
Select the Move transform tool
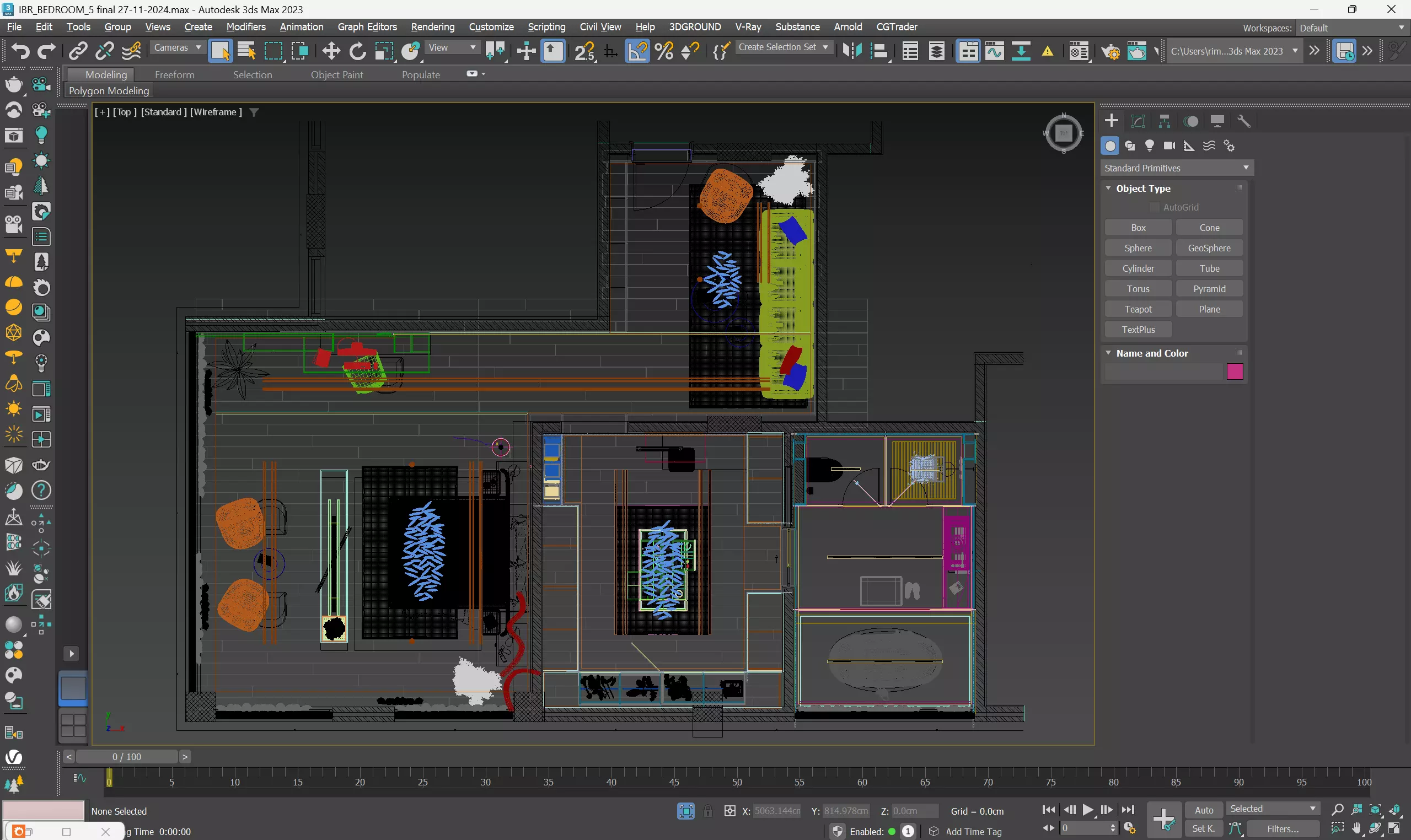(331, 51)
